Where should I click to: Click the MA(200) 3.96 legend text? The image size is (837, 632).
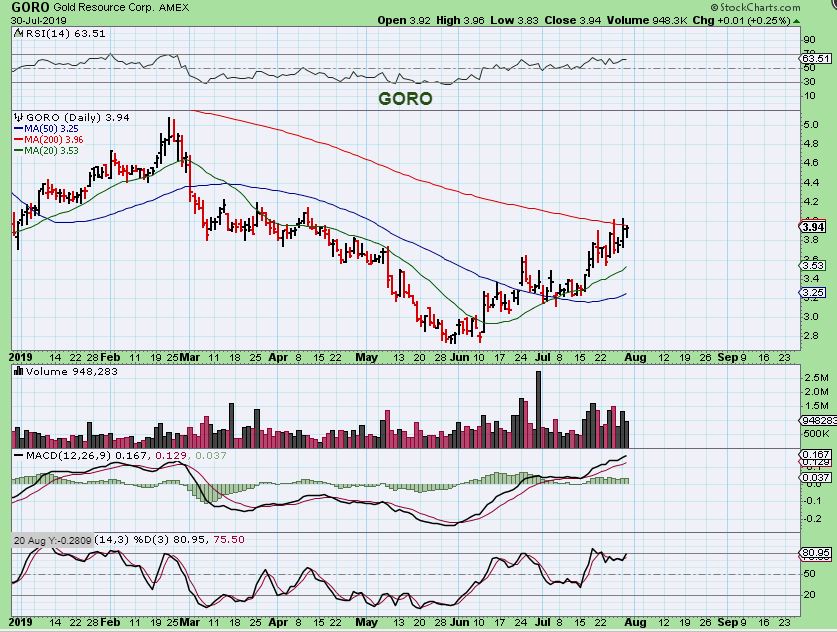point(54,140)
